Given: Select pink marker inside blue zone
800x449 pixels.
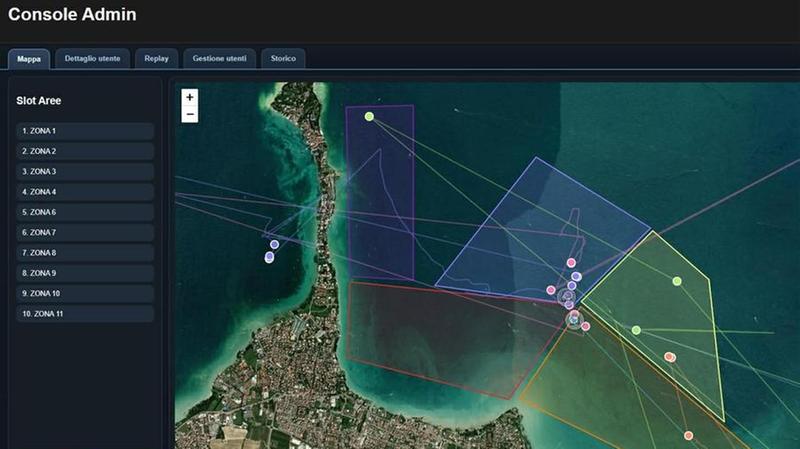Looking at the screenshot, I should point(571,263).
